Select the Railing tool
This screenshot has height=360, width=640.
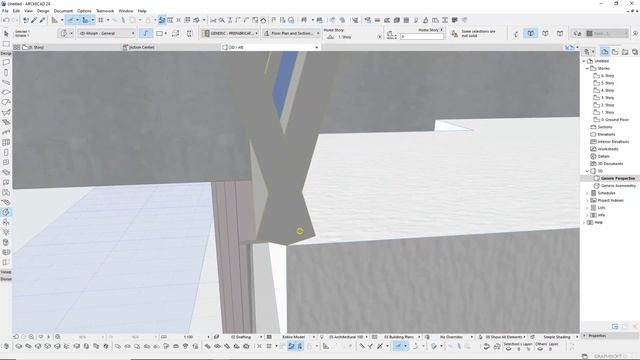[6, 132]
